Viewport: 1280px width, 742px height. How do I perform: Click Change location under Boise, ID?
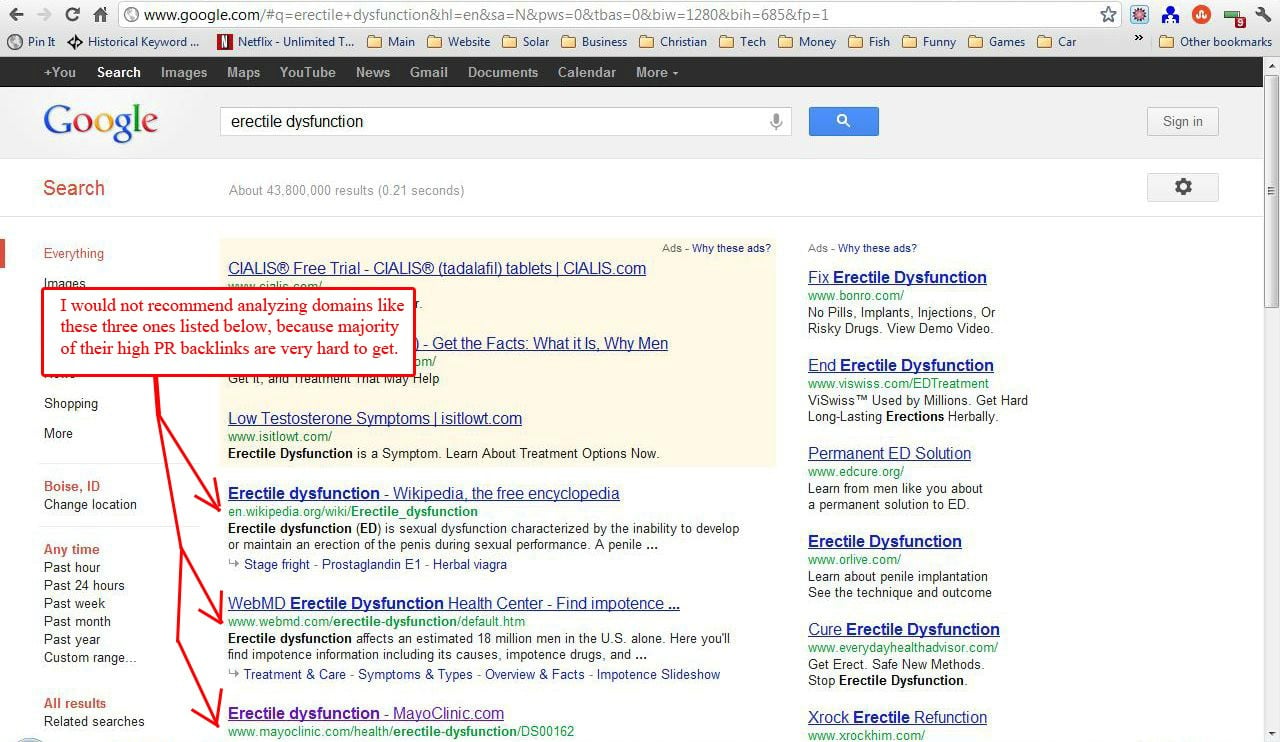90,504
